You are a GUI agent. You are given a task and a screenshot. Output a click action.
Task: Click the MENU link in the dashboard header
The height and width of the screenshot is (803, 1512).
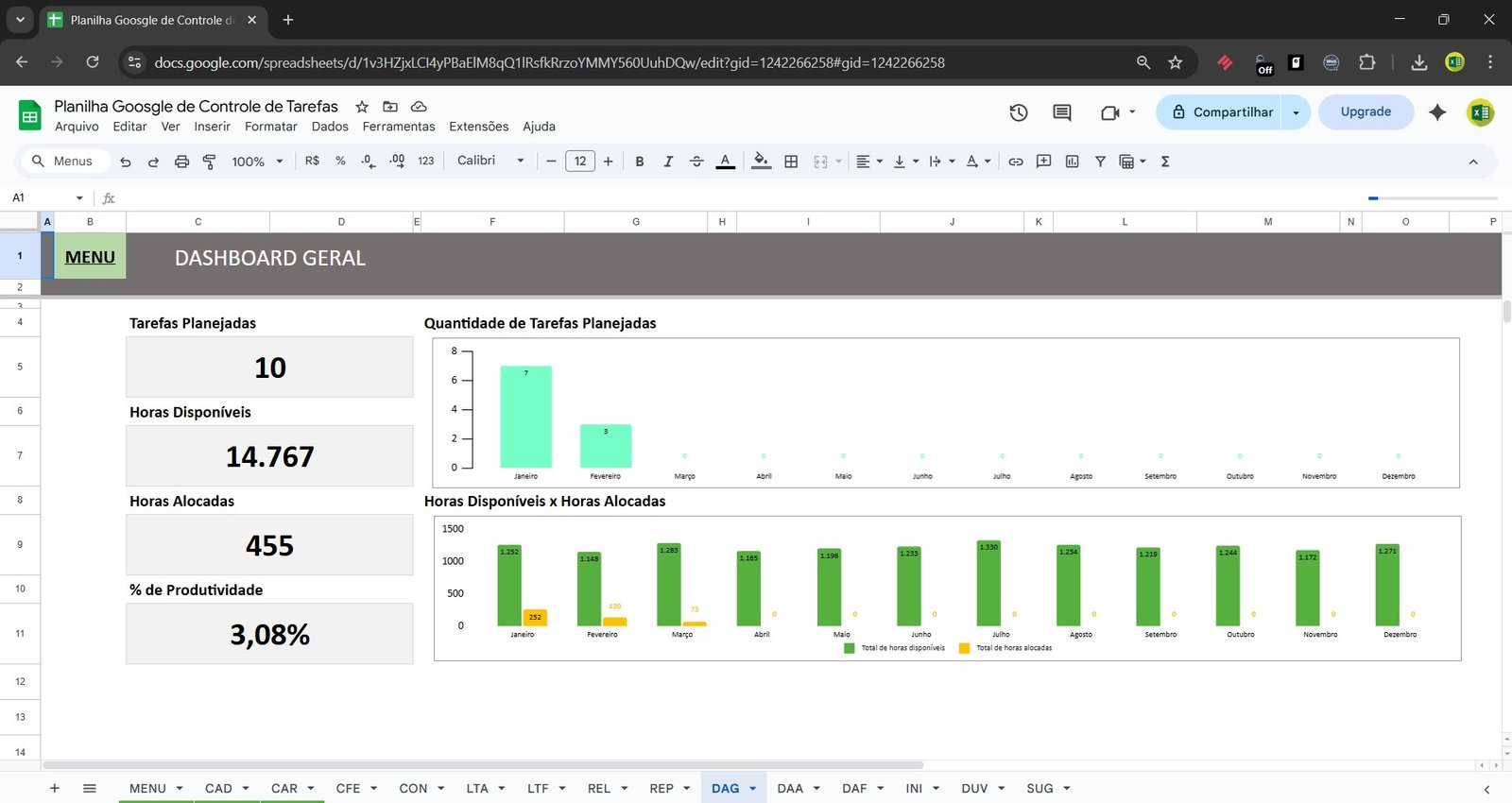tap(90, 257)
